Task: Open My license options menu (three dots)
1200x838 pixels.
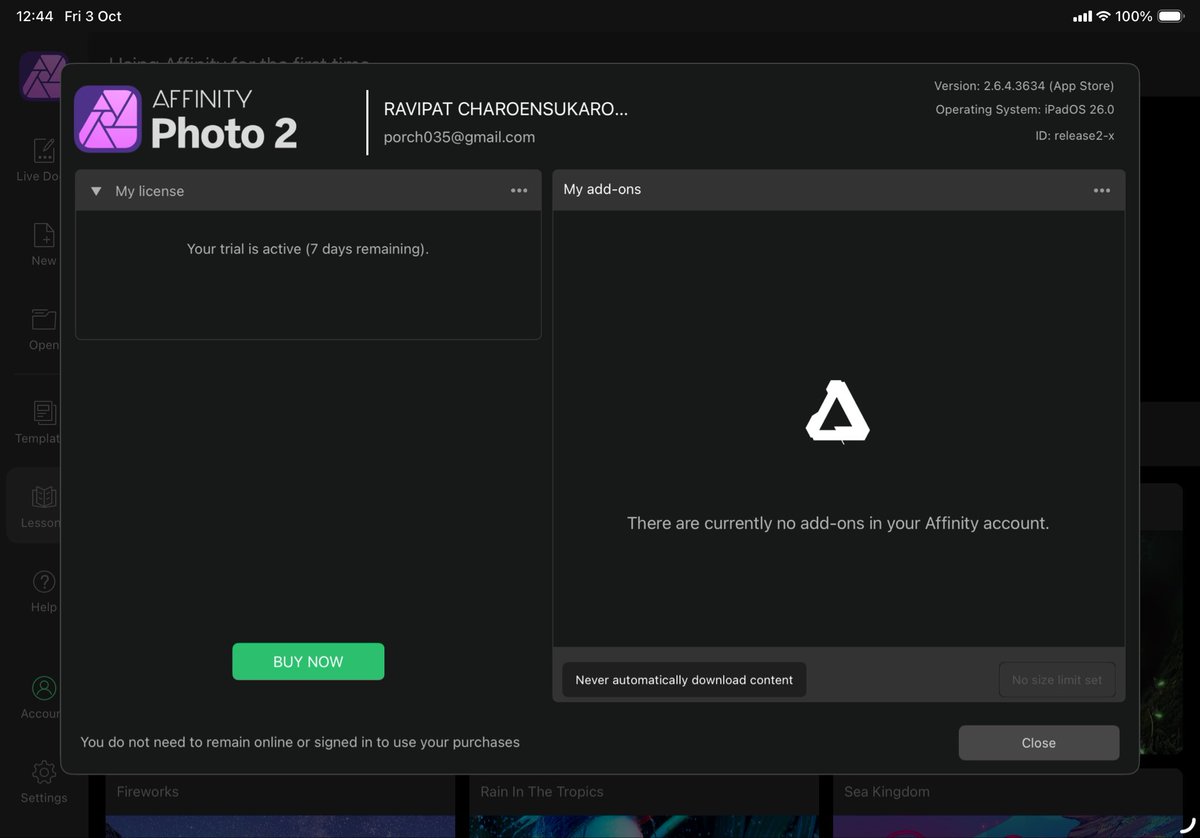Action: 519,191
